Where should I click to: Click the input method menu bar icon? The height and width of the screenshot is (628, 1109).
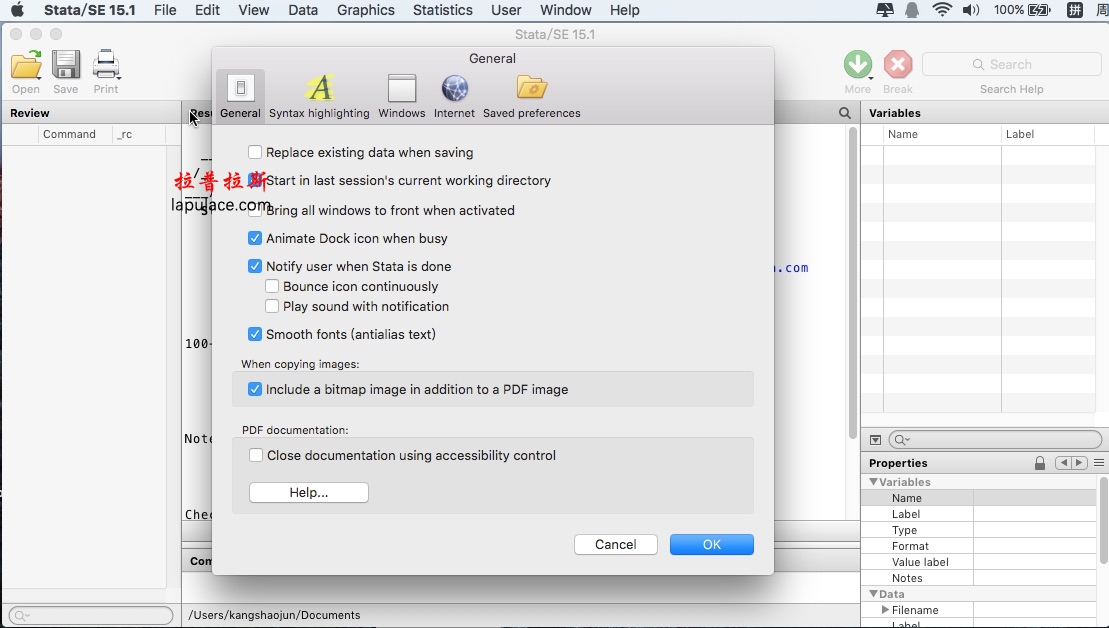pyautogui.click(x=1075, y=10)
